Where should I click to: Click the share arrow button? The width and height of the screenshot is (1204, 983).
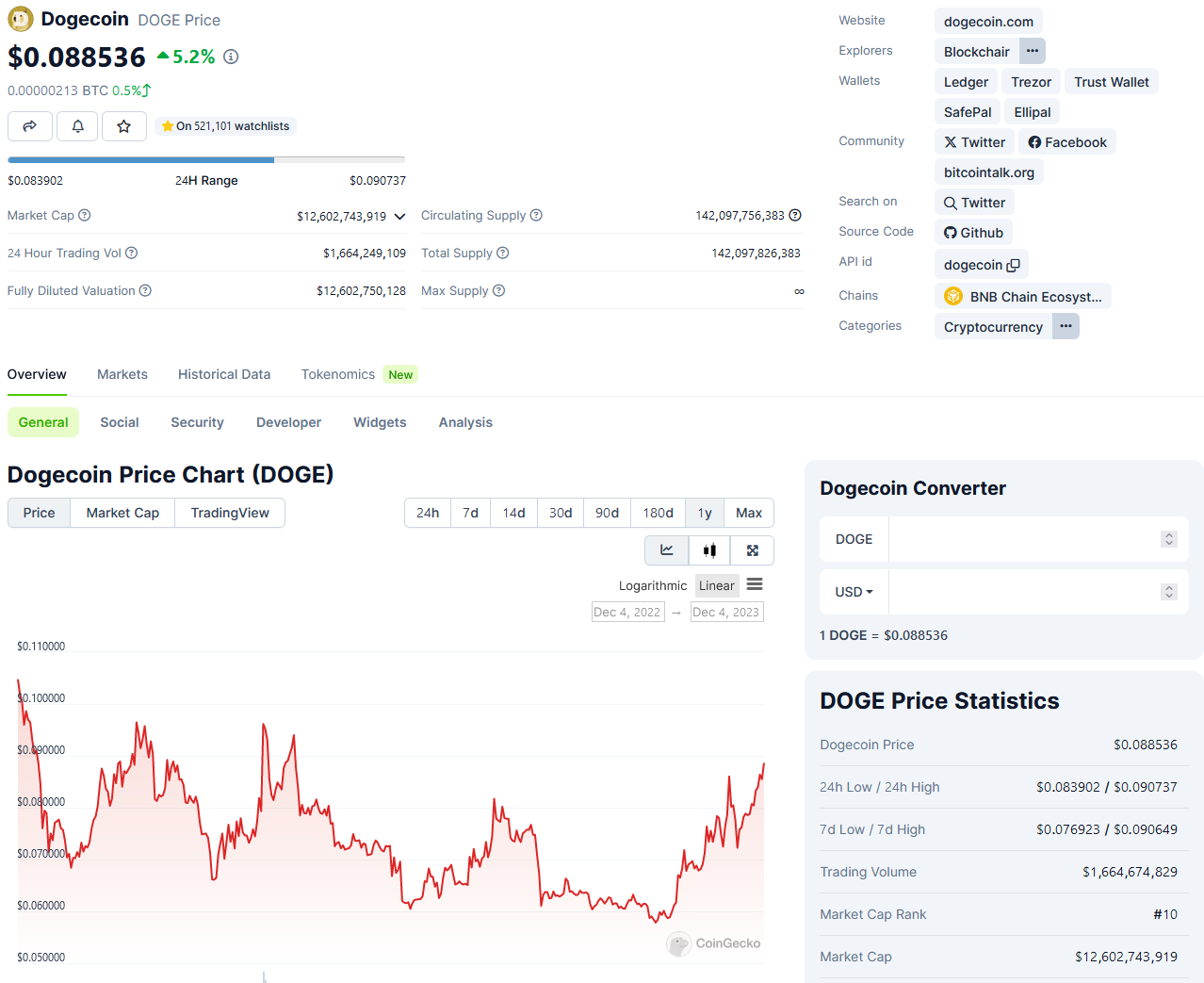point(30,126)
